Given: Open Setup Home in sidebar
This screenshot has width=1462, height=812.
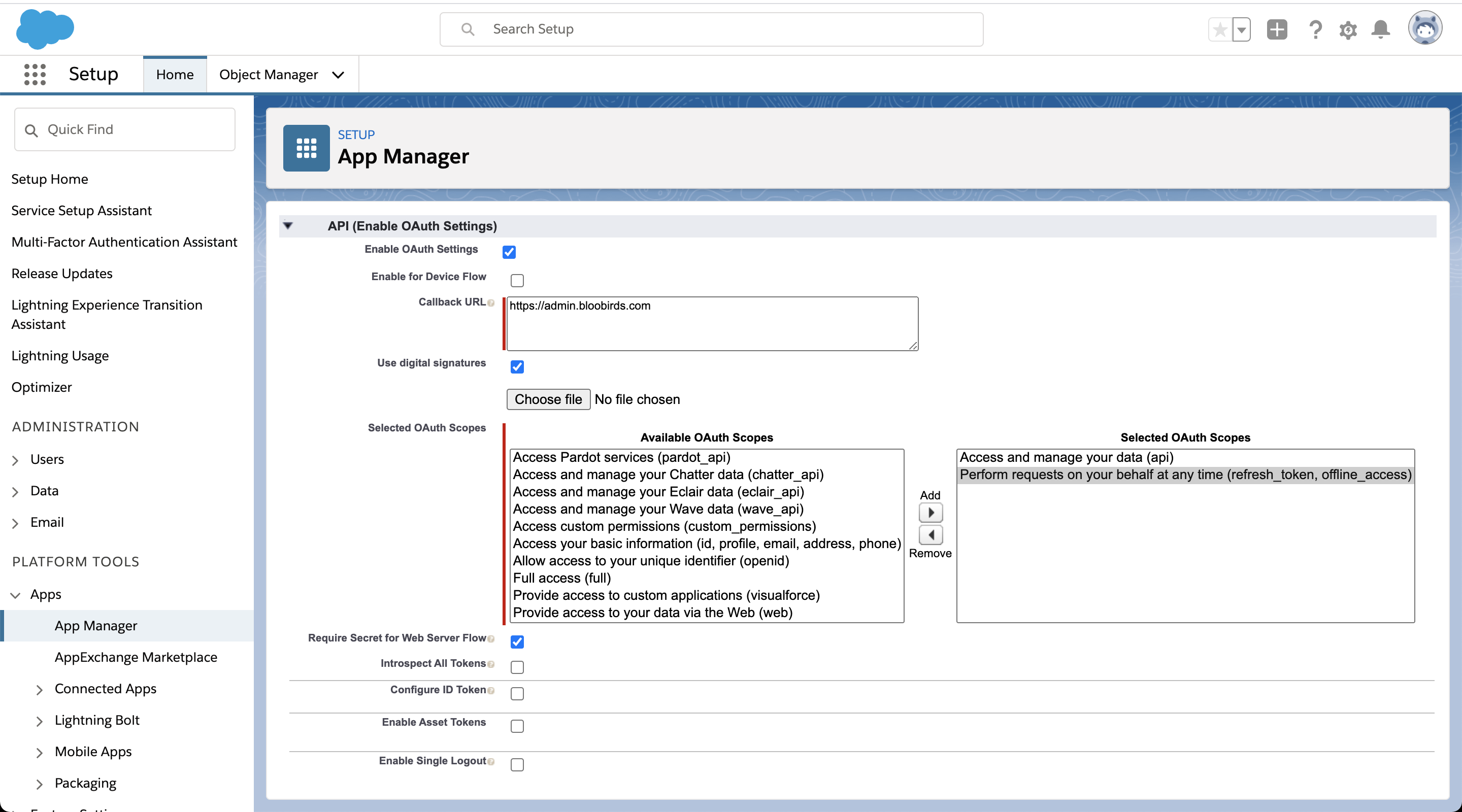Looking at the screenshot, I should click(50, 179).
